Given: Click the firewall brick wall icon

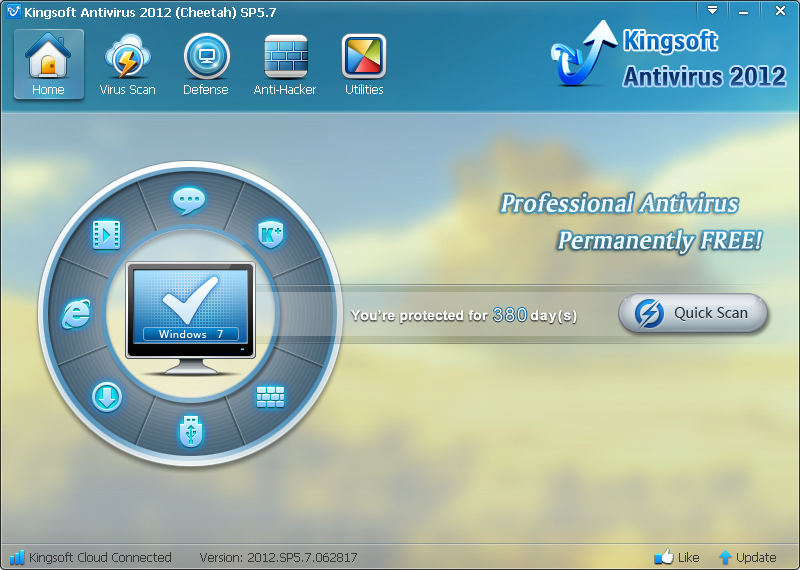Looking at the screenshot, I should point(270,397).
